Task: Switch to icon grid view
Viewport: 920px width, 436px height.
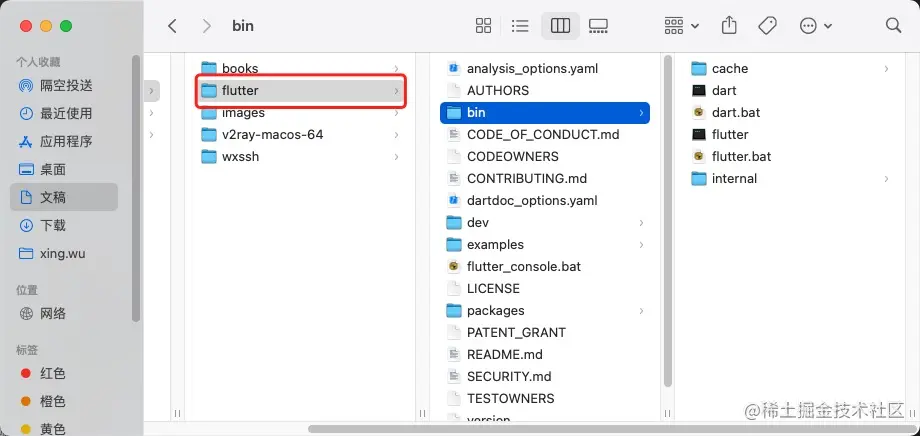Action: click(483, 25)
